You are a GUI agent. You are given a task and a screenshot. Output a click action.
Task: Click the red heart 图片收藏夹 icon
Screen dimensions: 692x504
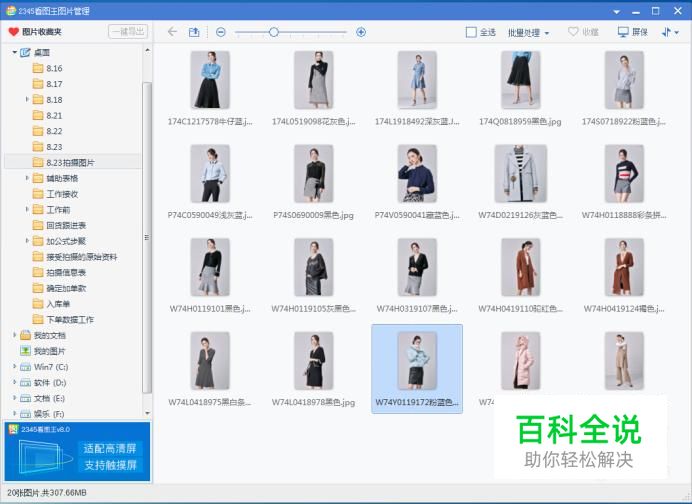click(x=14, y=32)
